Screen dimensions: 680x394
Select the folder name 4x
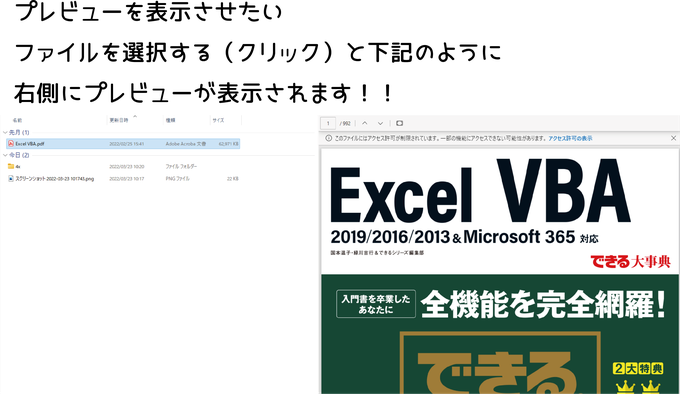click(x=18, y=166)
